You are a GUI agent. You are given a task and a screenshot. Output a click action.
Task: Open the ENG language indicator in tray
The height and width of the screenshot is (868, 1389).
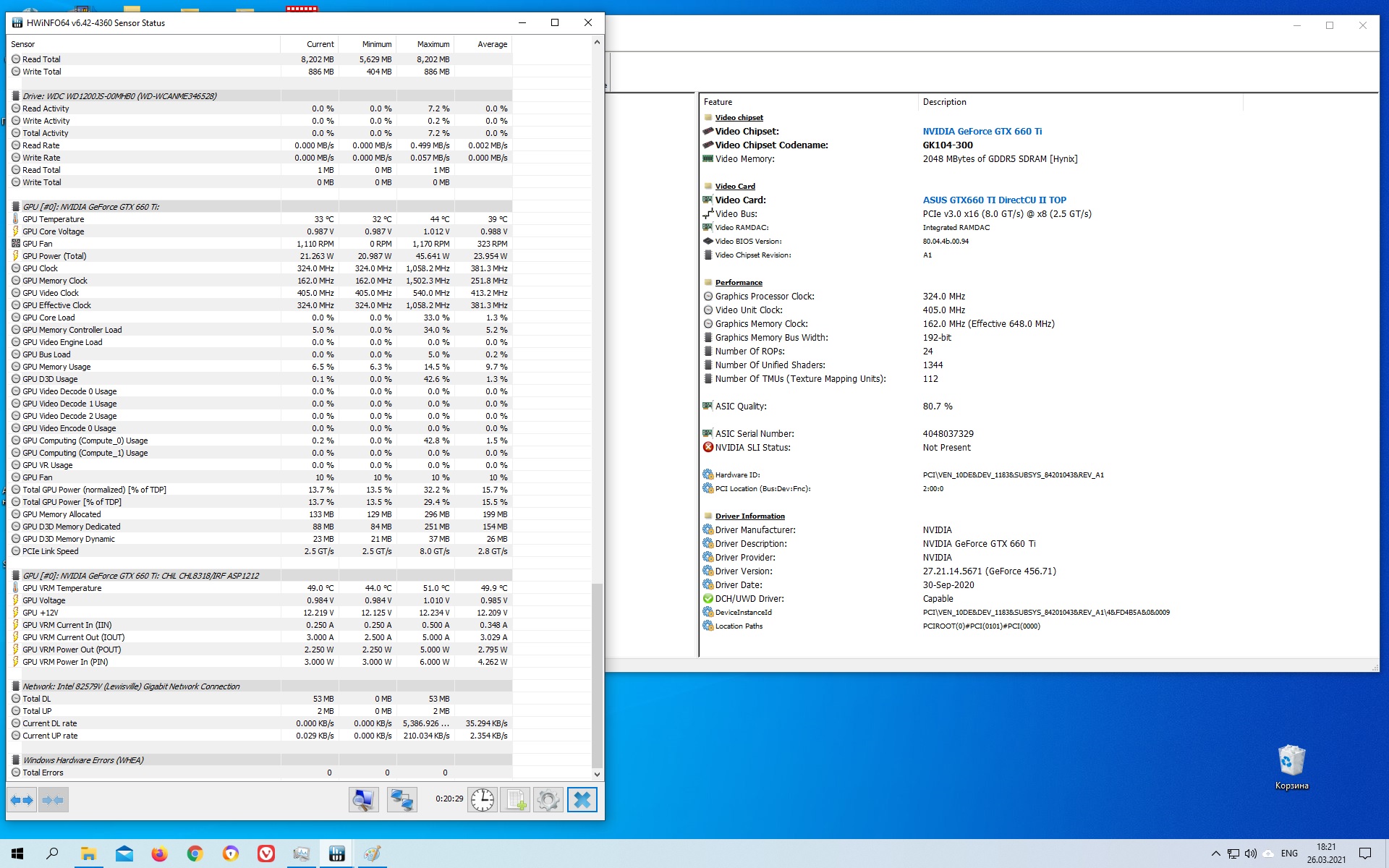[1289, 854]
